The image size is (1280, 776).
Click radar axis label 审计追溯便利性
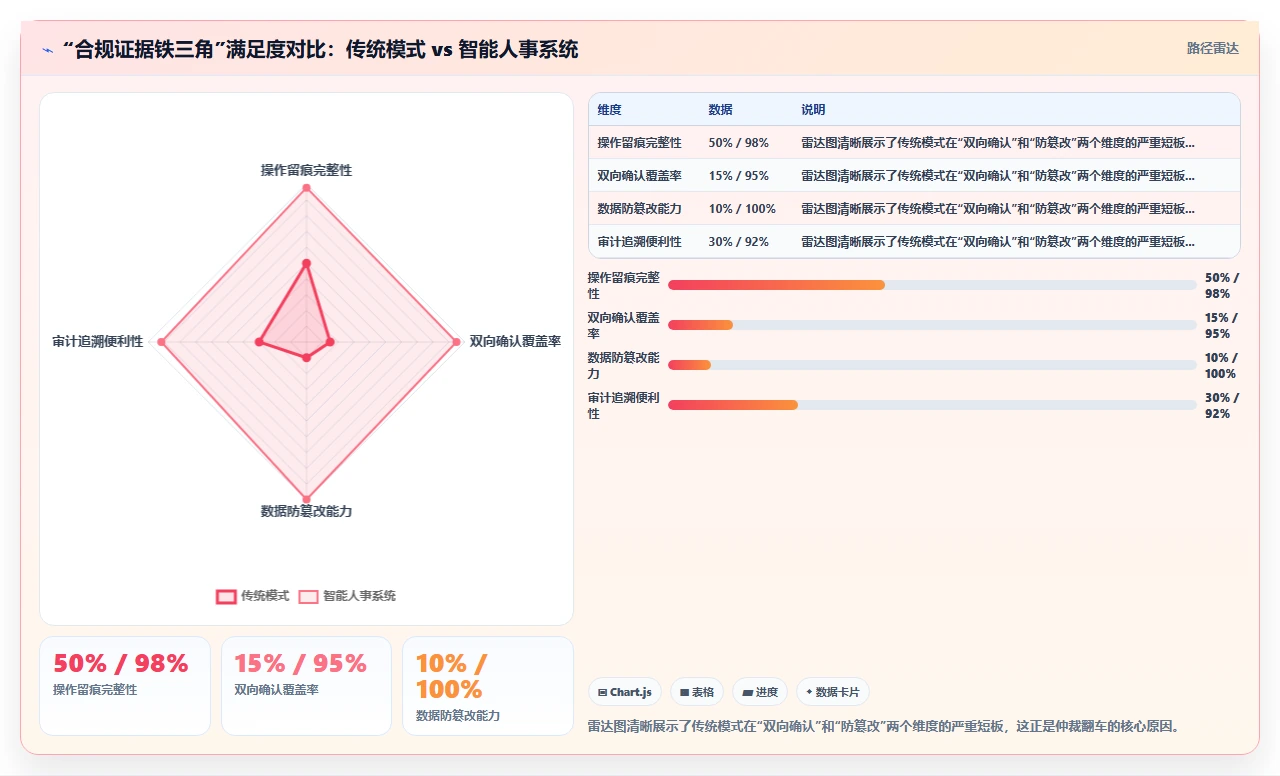(98, 342)
